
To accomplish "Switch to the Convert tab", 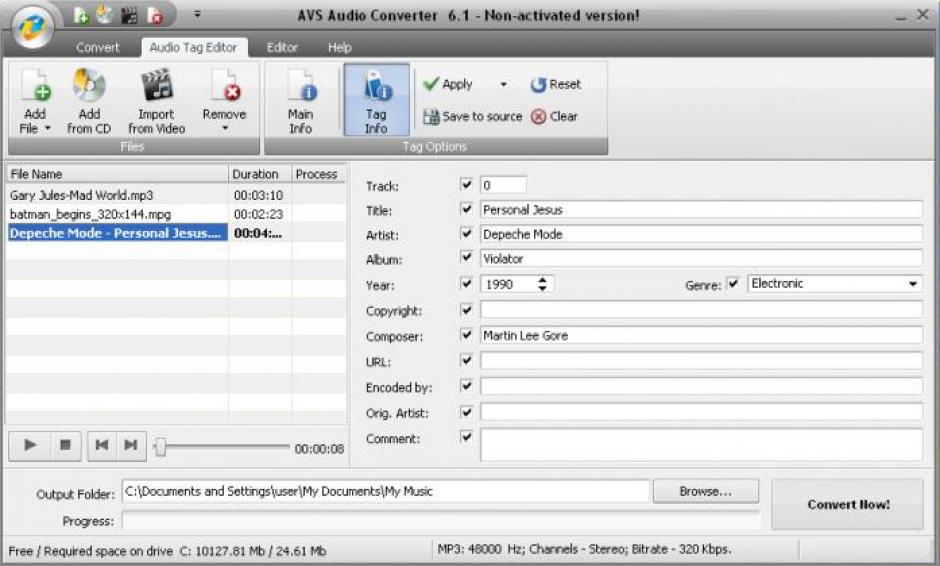I will point(98,47).
